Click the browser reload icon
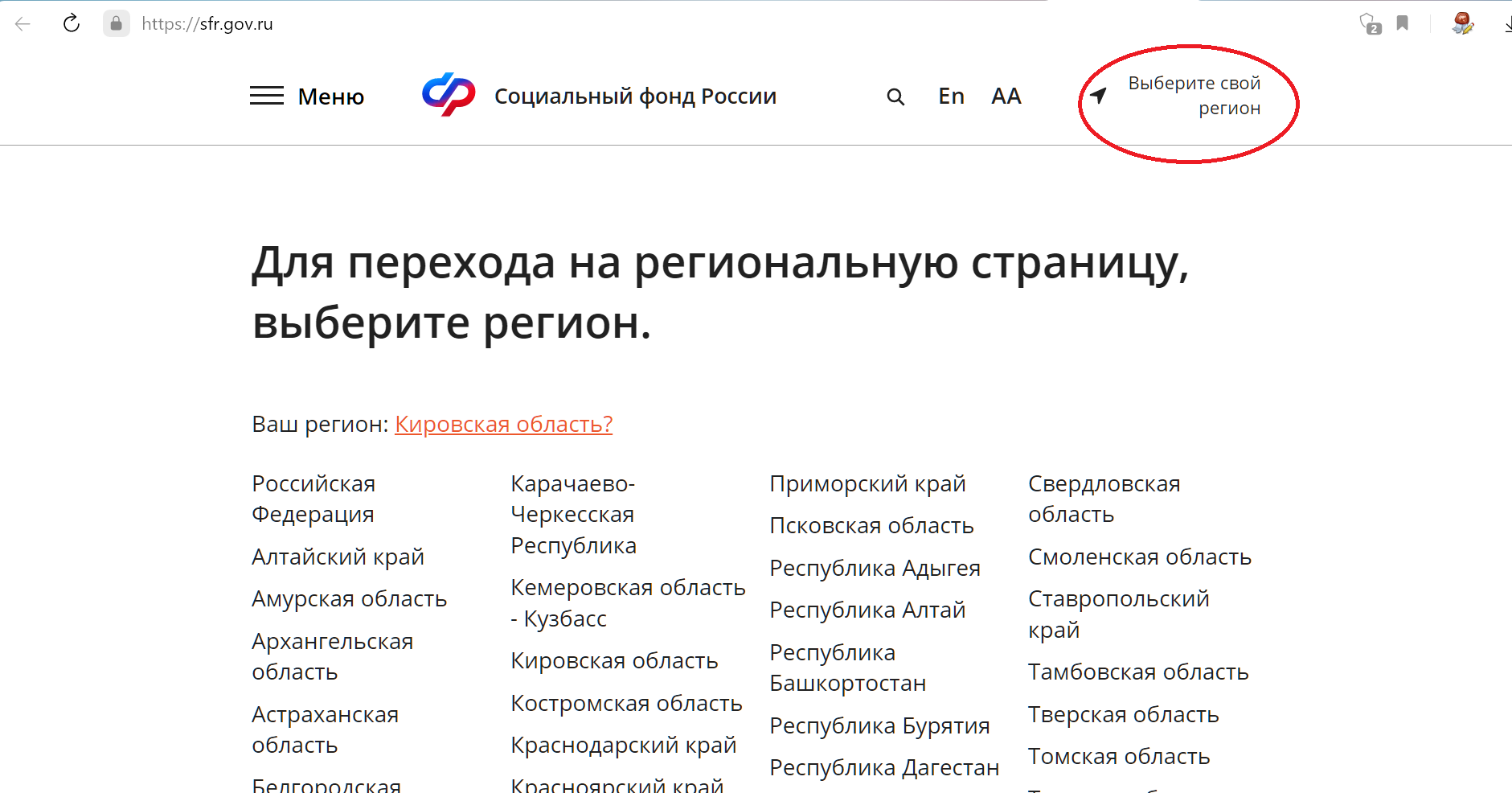 pyautogui.click(x=72, y=23)
